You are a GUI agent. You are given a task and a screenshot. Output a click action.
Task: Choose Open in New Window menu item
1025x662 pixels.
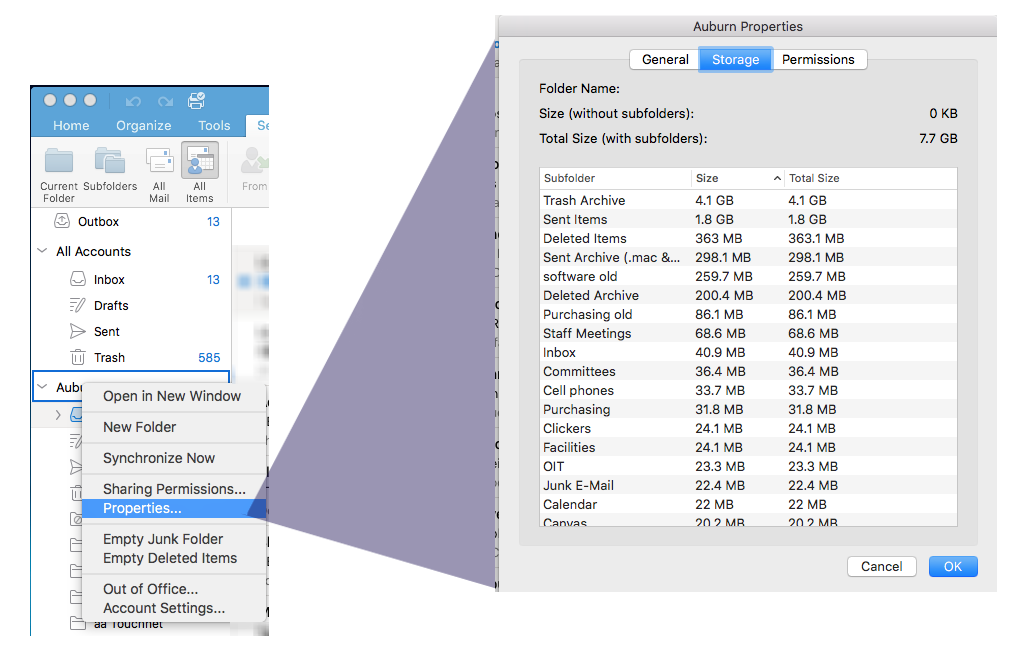pos(174,396)
